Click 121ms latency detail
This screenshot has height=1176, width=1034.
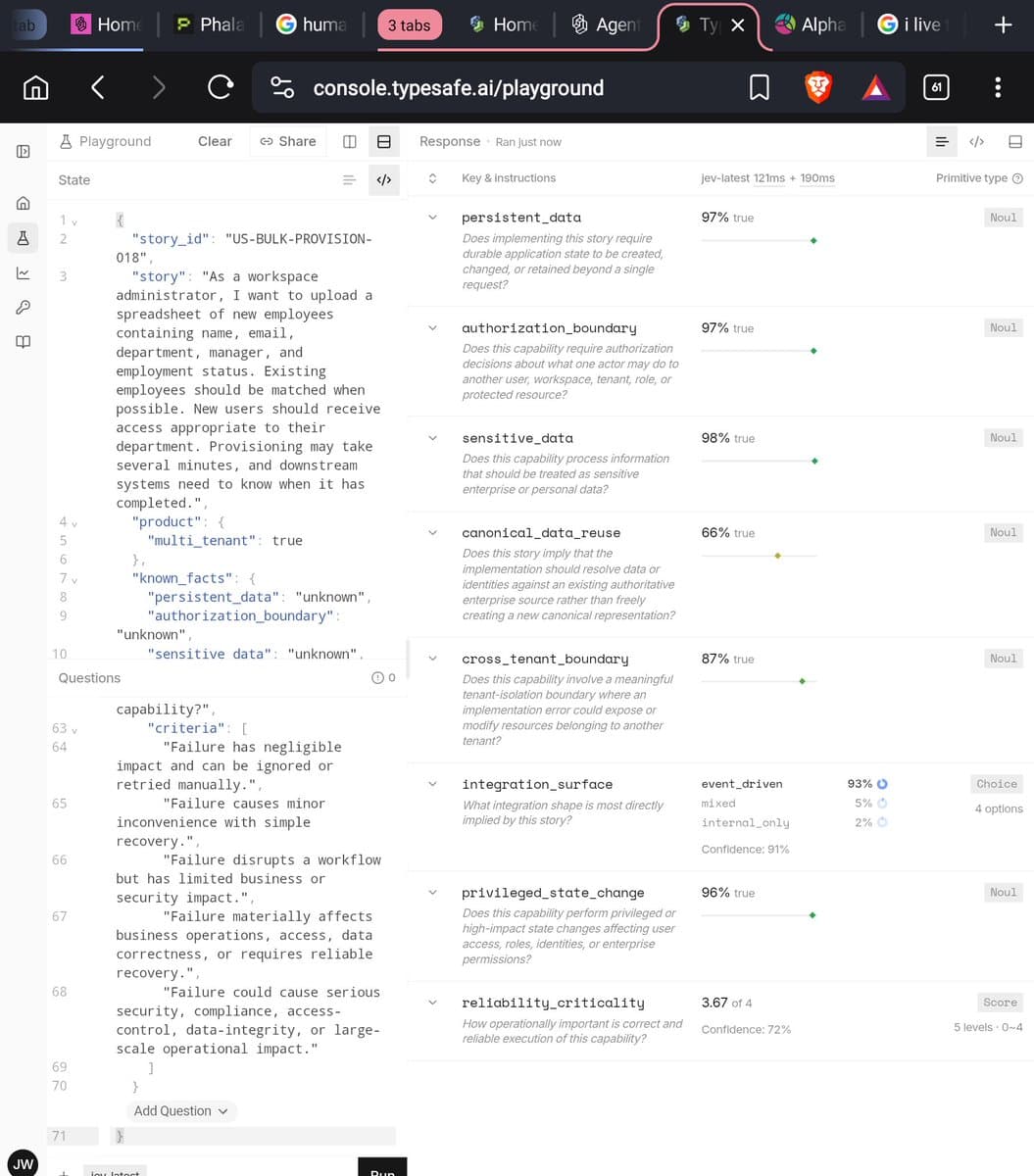click(x=769, y=178)
